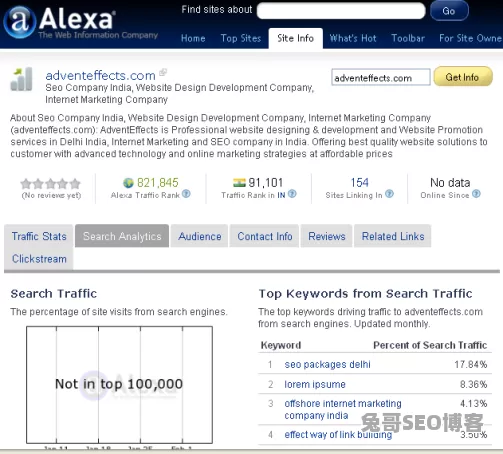503x454 pixels.
Task: Open keyword link lorem ipsume
Action: [315, 384]
